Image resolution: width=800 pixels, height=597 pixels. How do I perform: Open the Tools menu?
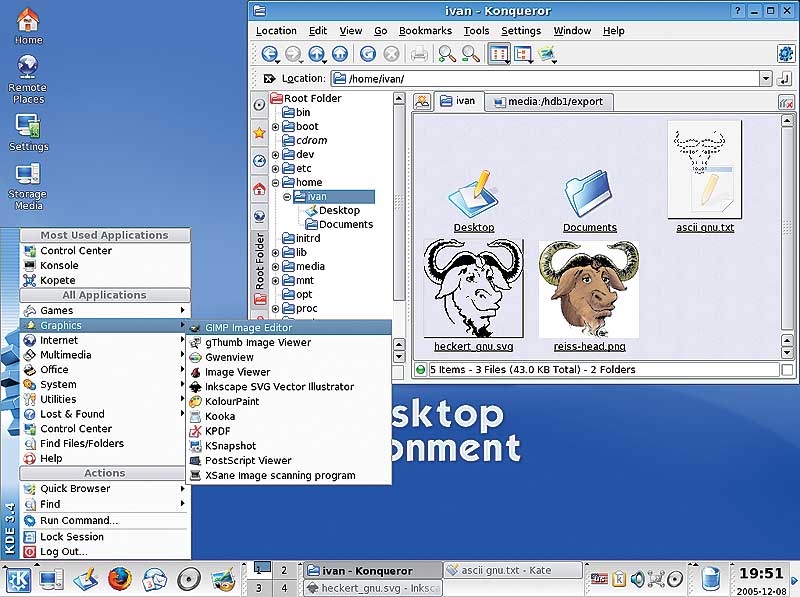(476, 31)
